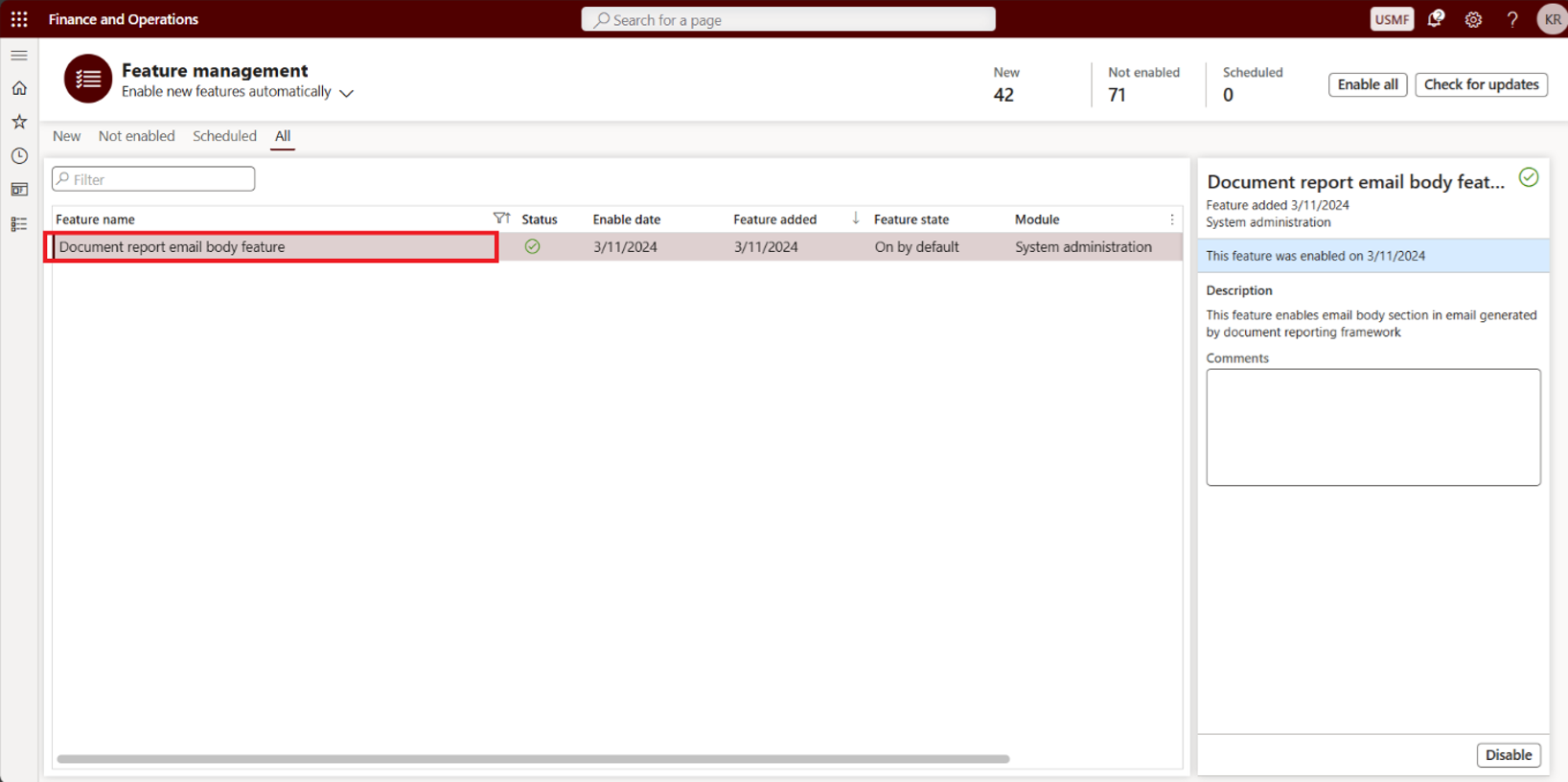Click the Enable all button

pyautogui.click(x=1368, y=84)
